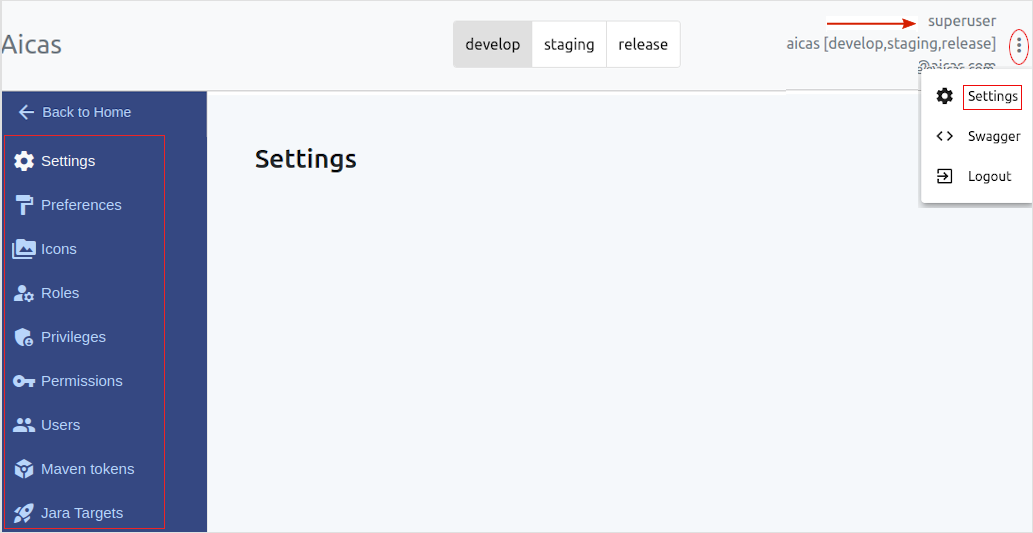Select the develop environment toggle
The height and width of the screenshot is (533, 1033).
click(493, 44)
